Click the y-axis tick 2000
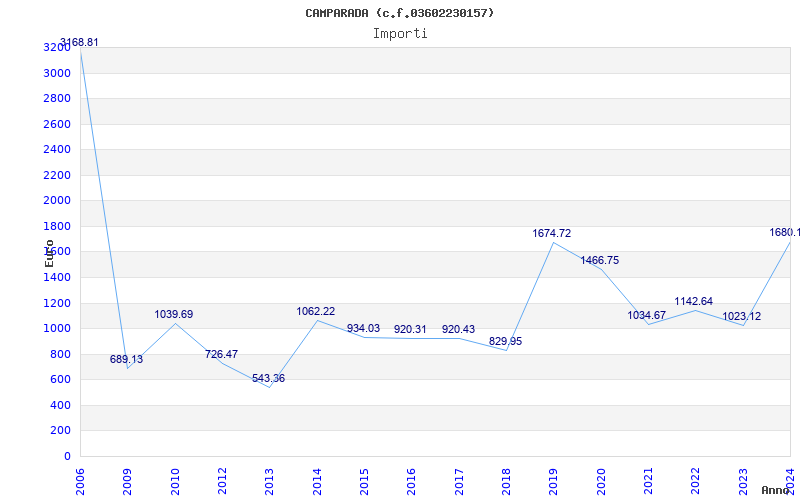The image size is (800, 500). pos(57,201)
